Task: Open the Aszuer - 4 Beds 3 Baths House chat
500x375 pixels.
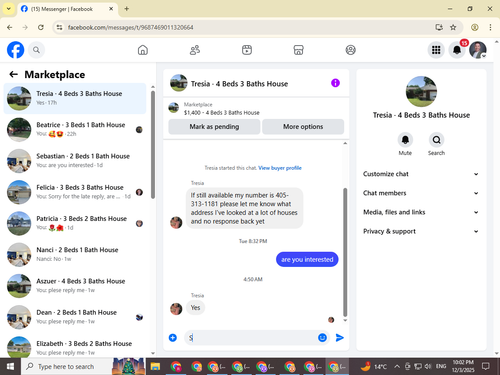Action: click(75, 286)
